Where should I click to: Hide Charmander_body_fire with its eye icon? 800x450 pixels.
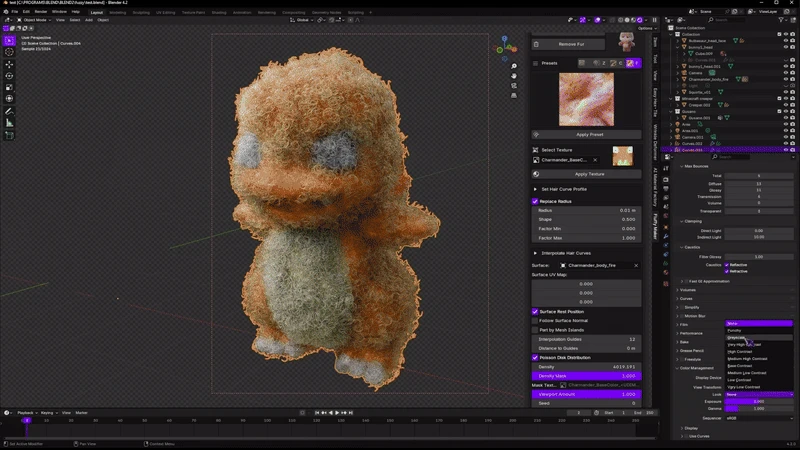point(786,80)
